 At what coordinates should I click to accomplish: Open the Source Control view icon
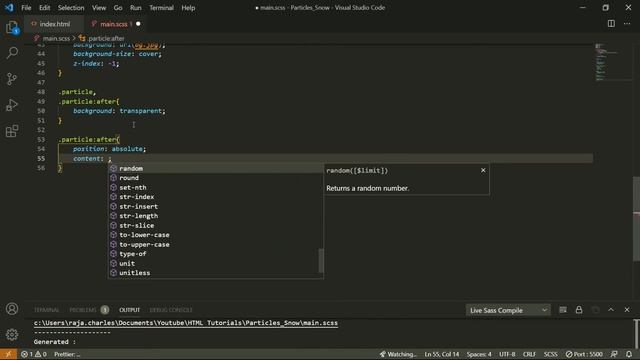point(12,79)
